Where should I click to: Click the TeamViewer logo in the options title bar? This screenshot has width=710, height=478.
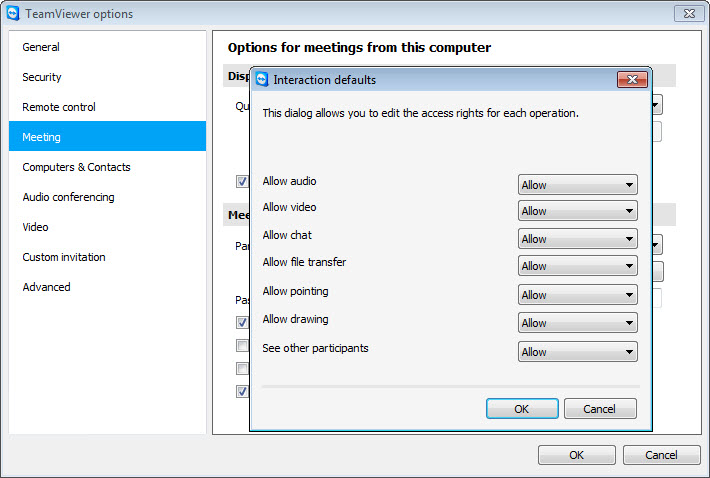pyautogui.click(x=13, y=14)
